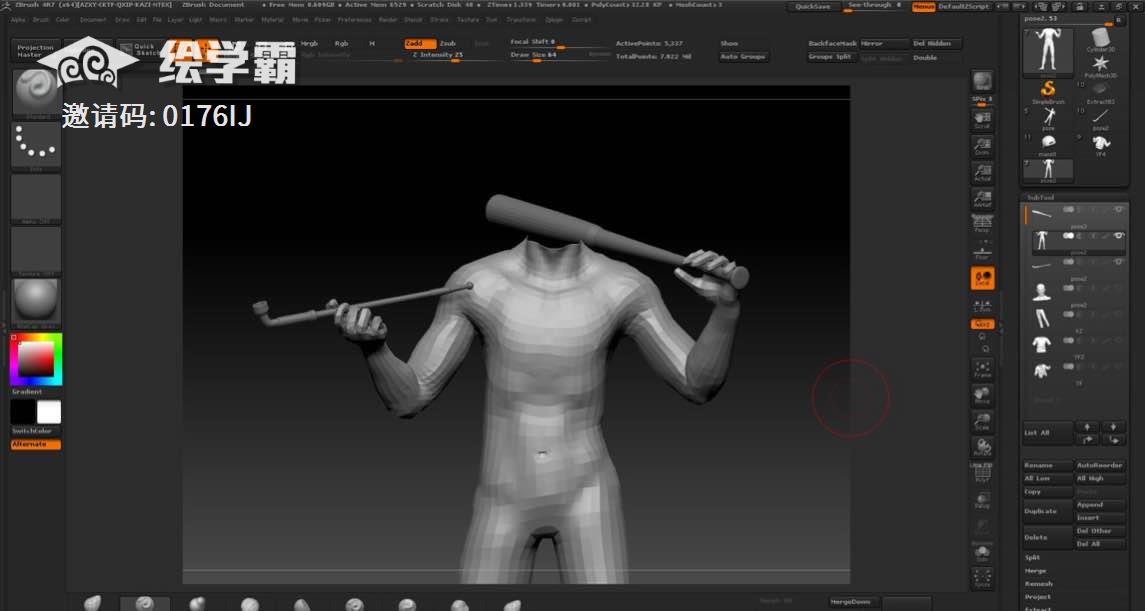This screenshot has height=611, width=1145.
Task: Open the current brush thumbnail picker
Action: (36, 94)
